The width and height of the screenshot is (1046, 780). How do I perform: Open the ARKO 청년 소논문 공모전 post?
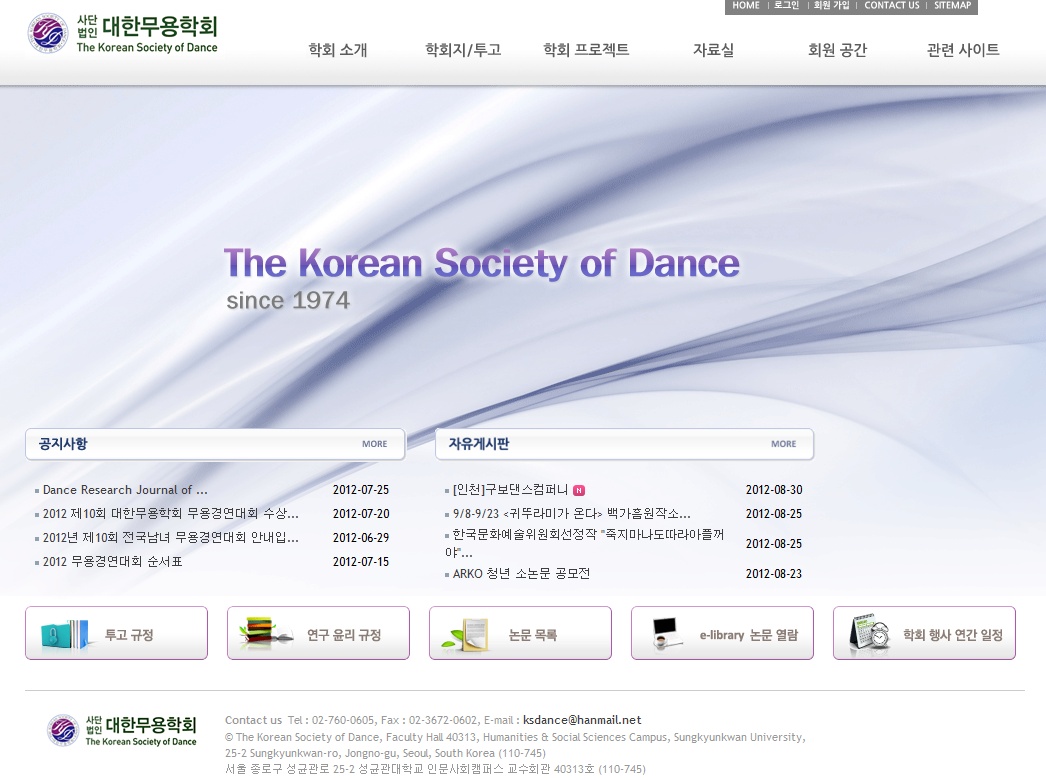[521, 574]
